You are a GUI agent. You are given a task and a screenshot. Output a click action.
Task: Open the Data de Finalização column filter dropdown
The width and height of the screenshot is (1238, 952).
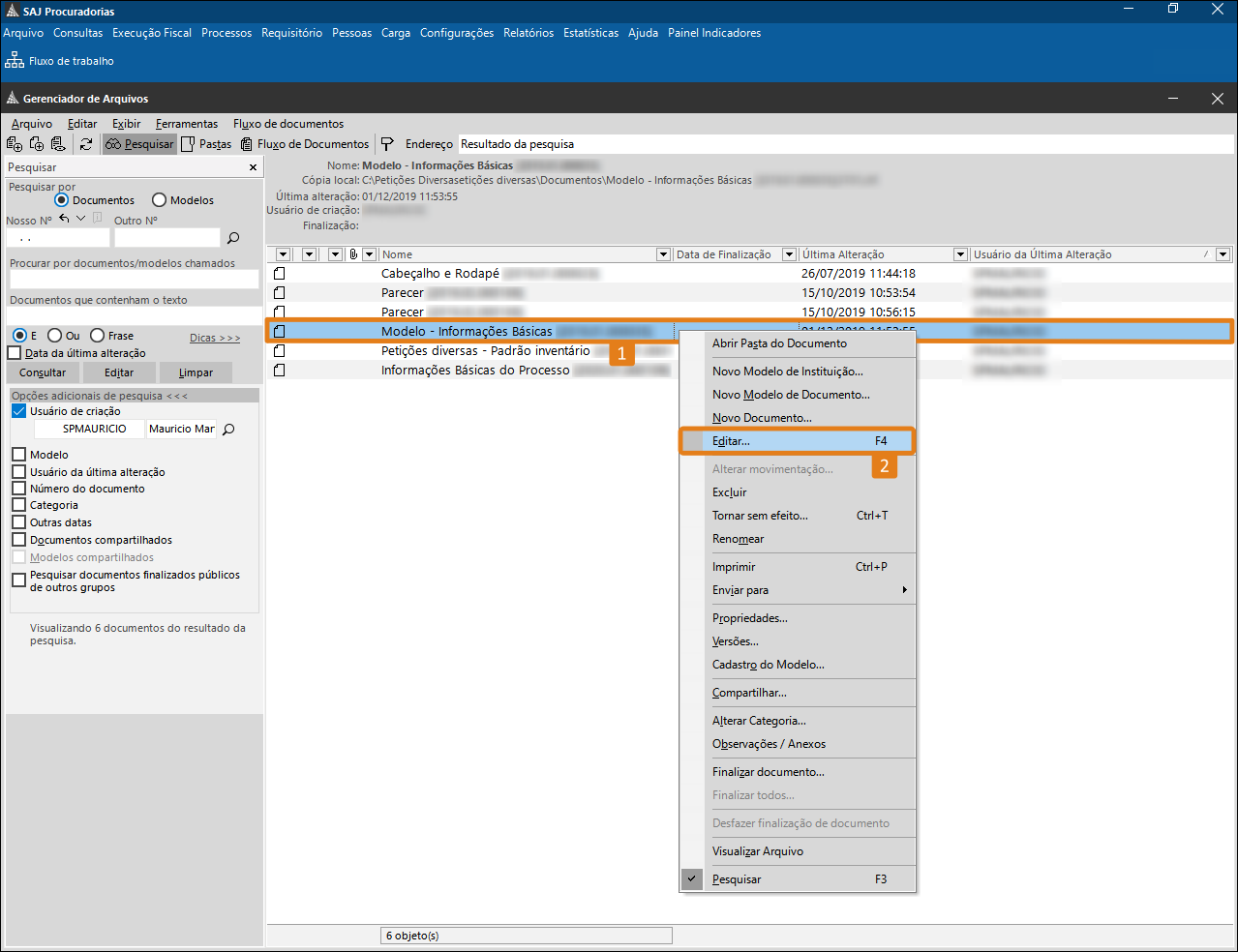(789, 254)
